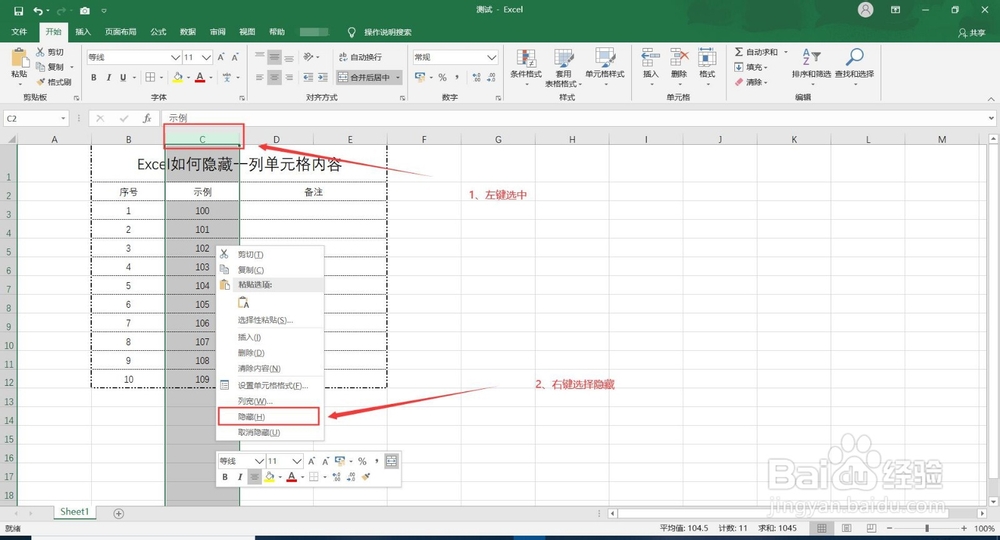
Task: Decrease decimal places in ribbon number group
Action: coord(491,77)
